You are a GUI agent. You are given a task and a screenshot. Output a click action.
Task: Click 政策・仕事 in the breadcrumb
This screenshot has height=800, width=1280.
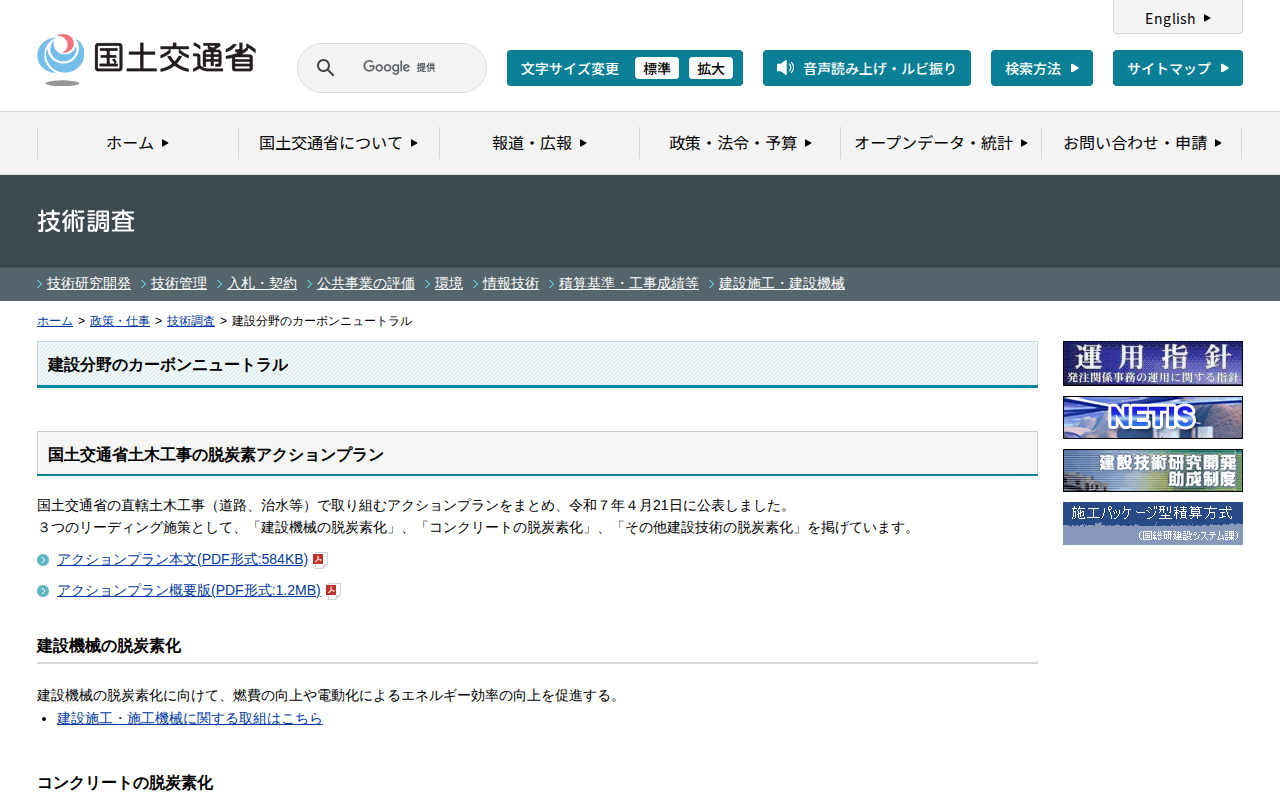[120, 321]
